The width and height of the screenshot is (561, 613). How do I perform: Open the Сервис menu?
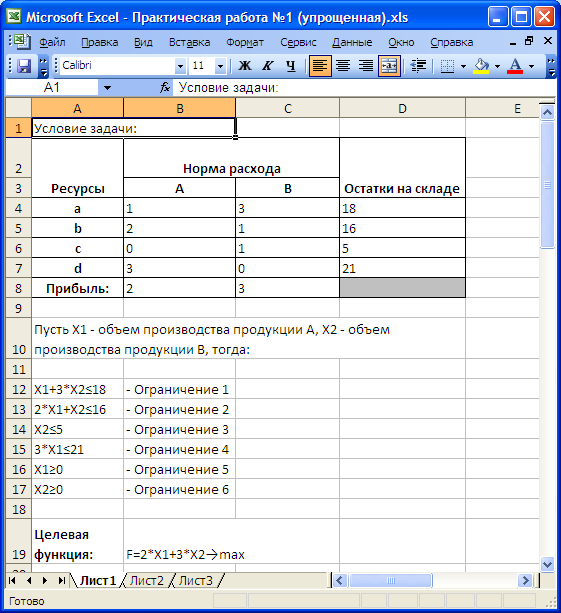click(x=298, y=42)
